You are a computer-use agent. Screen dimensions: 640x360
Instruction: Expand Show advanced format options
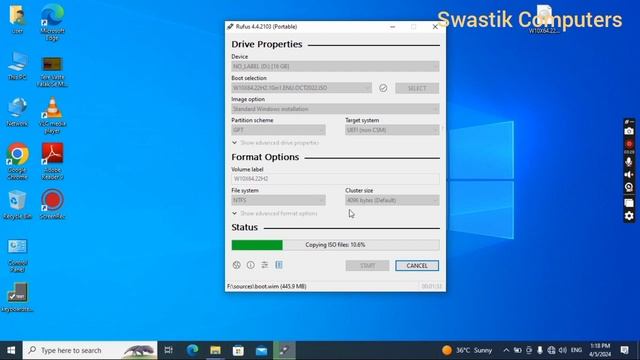pyautogui.click(x=274, y=213)
